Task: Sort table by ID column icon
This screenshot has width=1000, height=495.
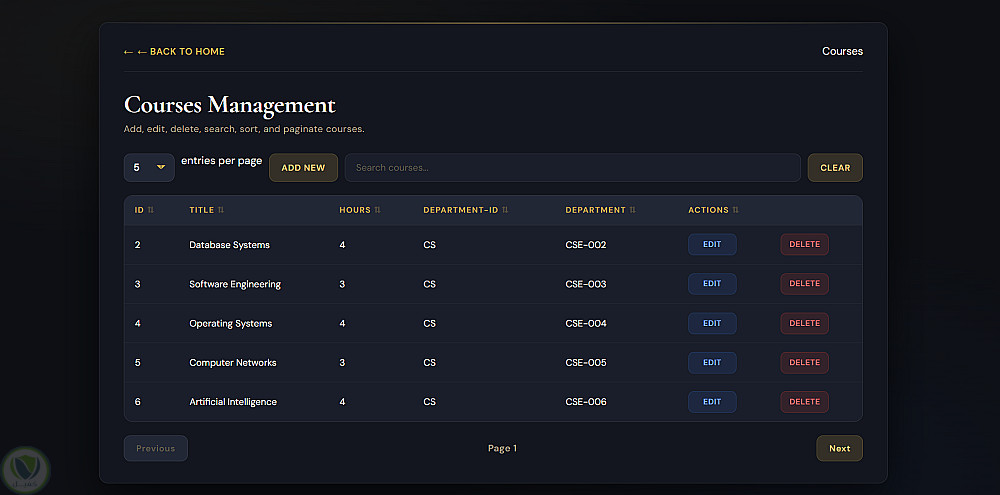Action: pos(151,210)
